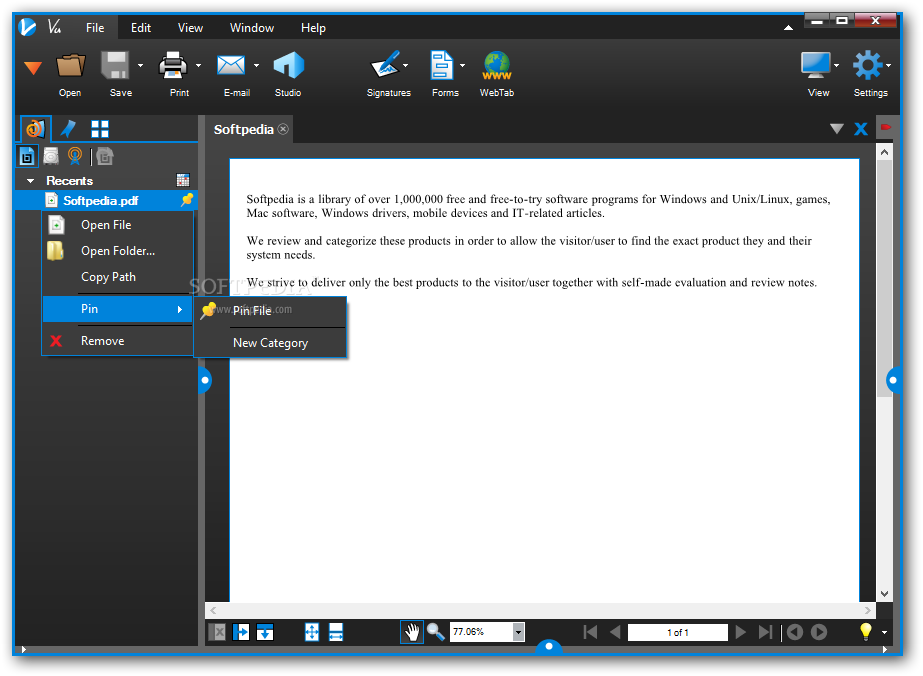923x676 pixels.
Task: Click the calendar icon next to Recents
Action: click(x=183, y=180)
